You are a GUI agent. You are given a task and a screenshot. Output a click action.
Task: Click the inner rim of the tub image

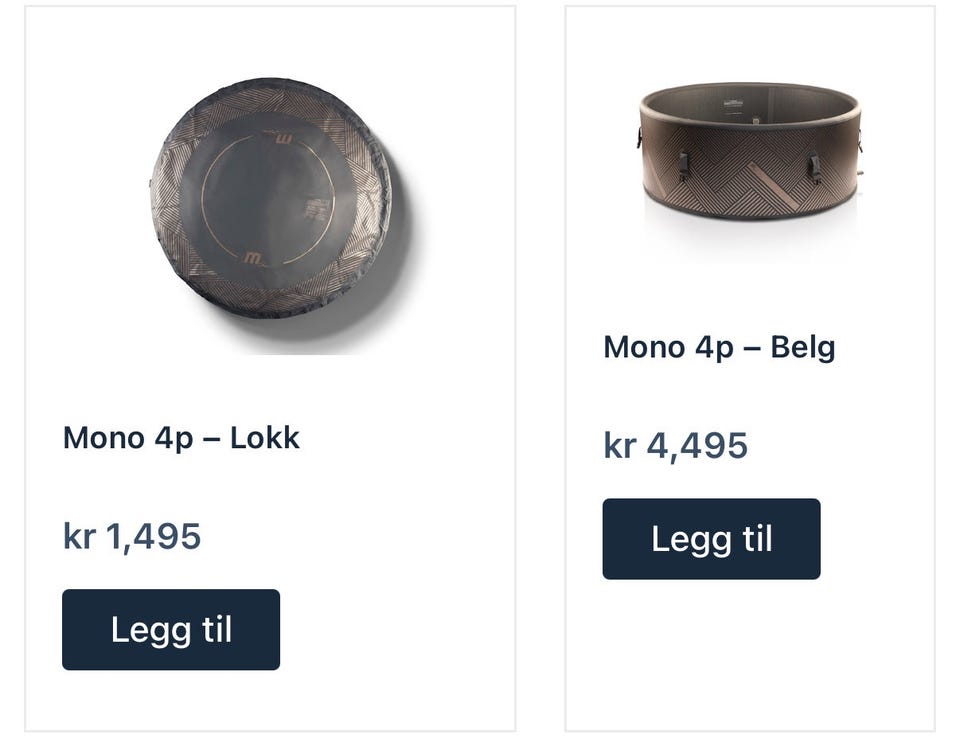tap(750, 103)
